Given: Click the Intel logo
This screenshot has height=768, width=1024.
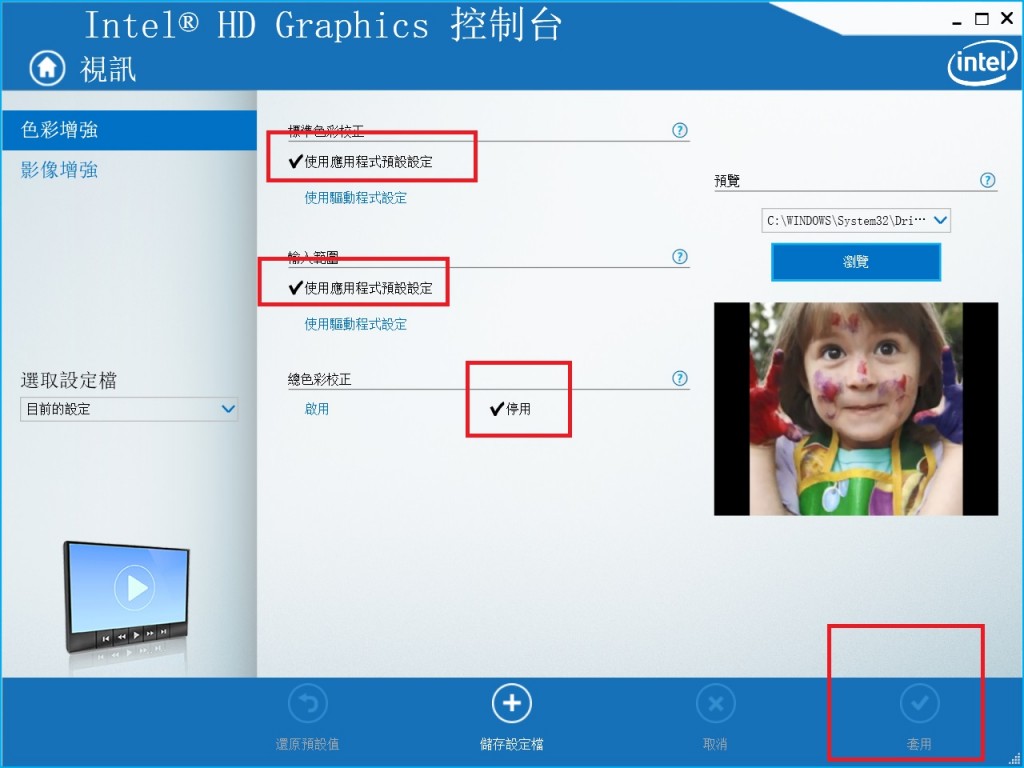Looking at the screenshot, I should click(982, 65).
